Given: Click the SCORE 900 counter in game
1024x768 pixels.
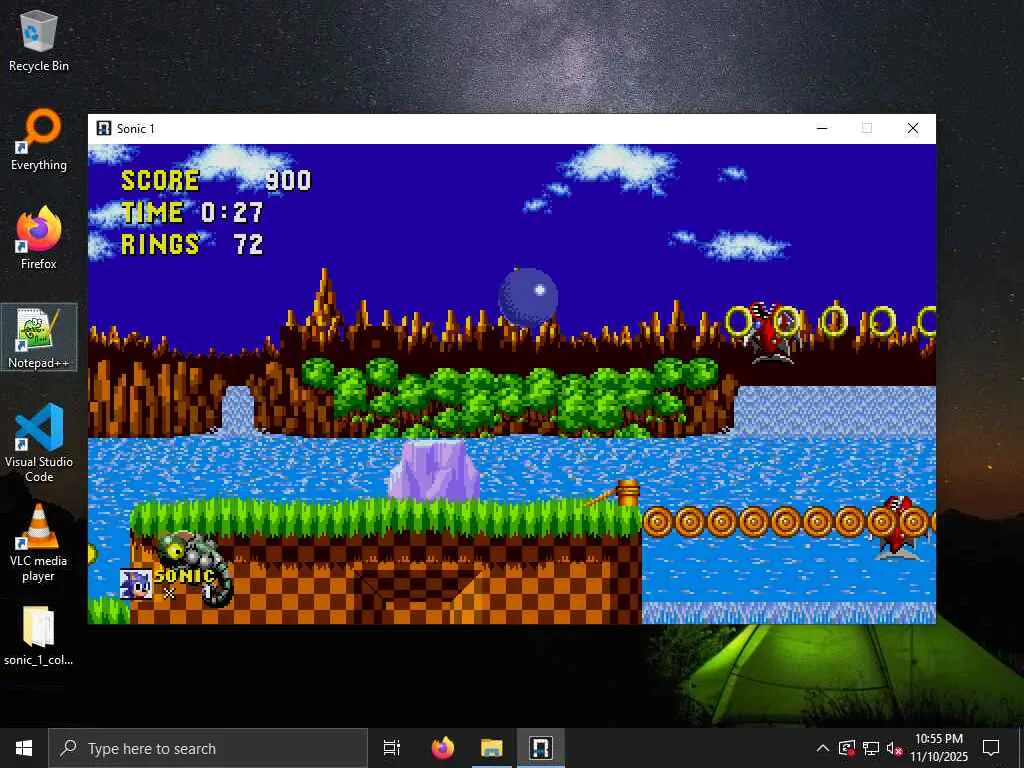Looking at the screenshot, I should pyautogui.click(x=216, y=180).
